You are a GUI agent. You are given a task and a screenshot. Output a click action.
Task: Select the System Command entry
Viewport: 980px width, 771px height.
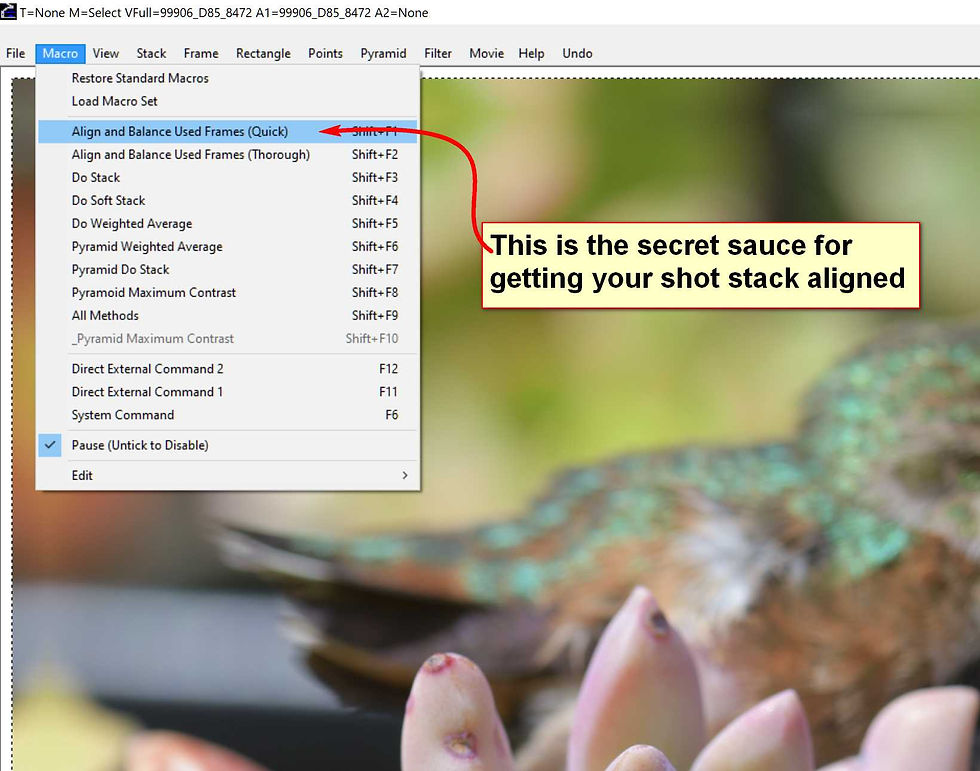point(228,415)
